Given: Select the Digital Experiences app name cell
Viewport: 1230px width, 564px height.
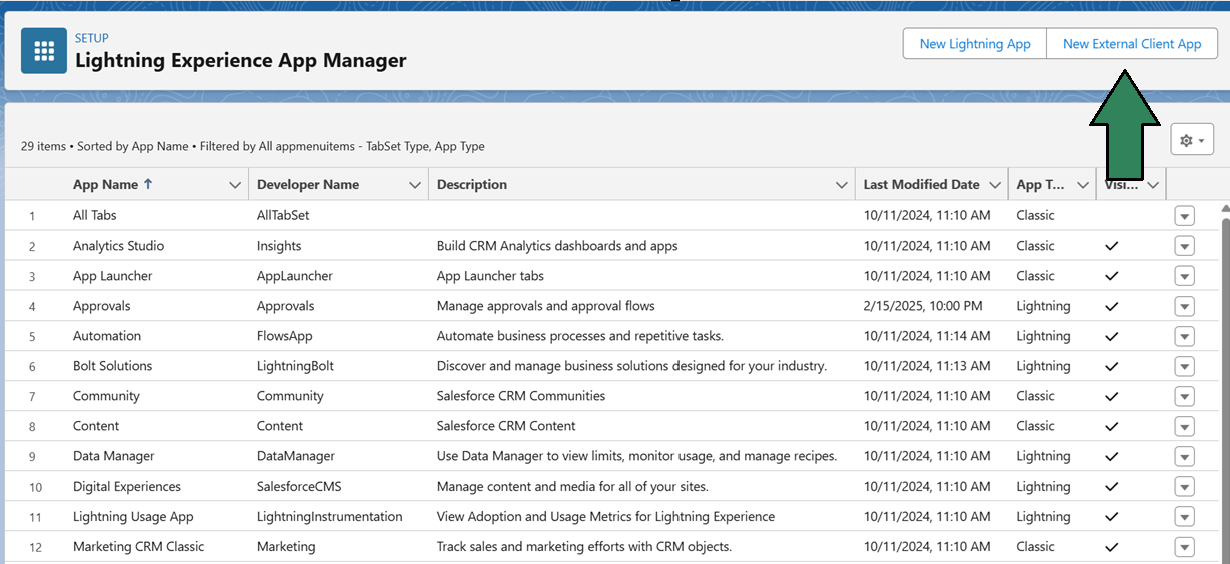Looking at the screenshot, I should (127, 486).
